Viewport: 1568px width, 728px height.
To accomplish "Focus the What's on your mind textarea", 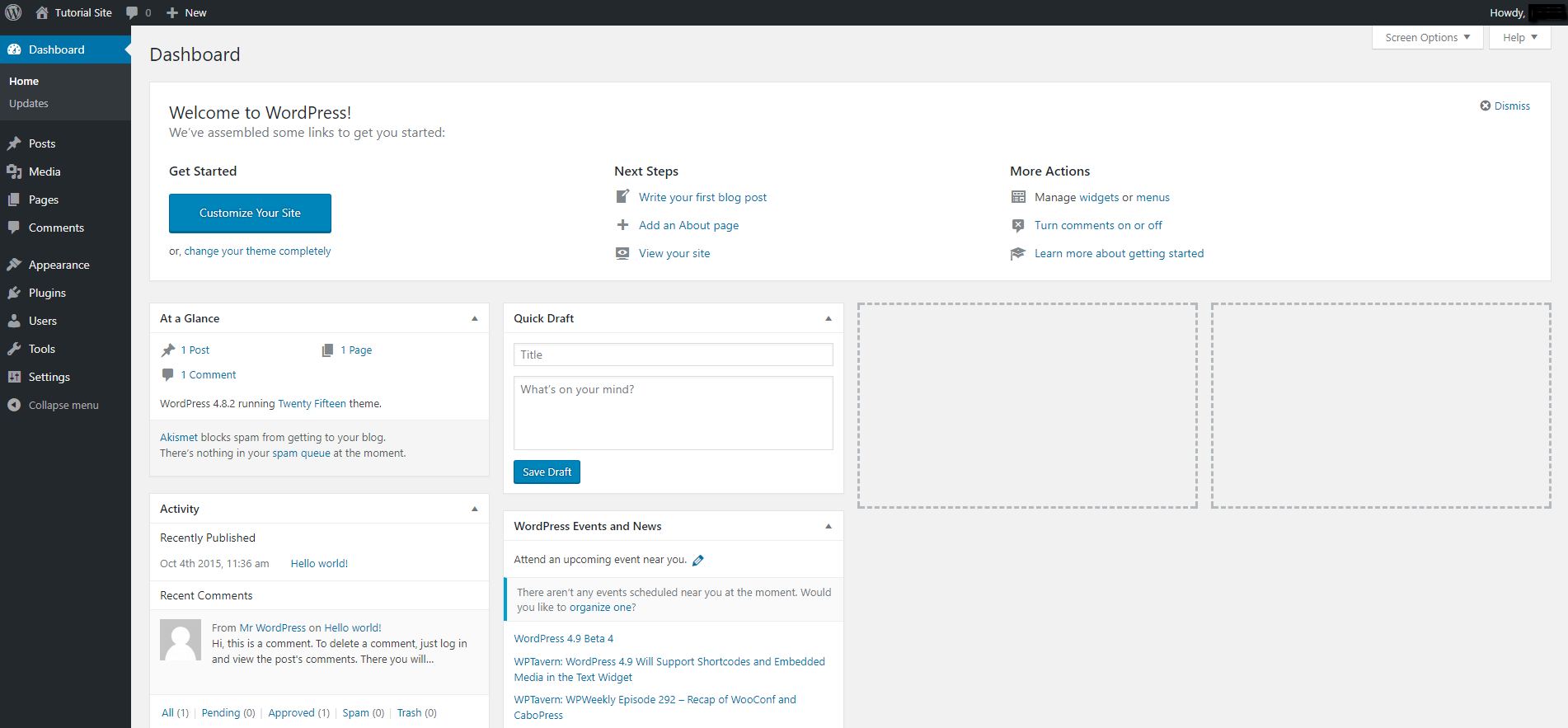I will click(x=673, y=413).
